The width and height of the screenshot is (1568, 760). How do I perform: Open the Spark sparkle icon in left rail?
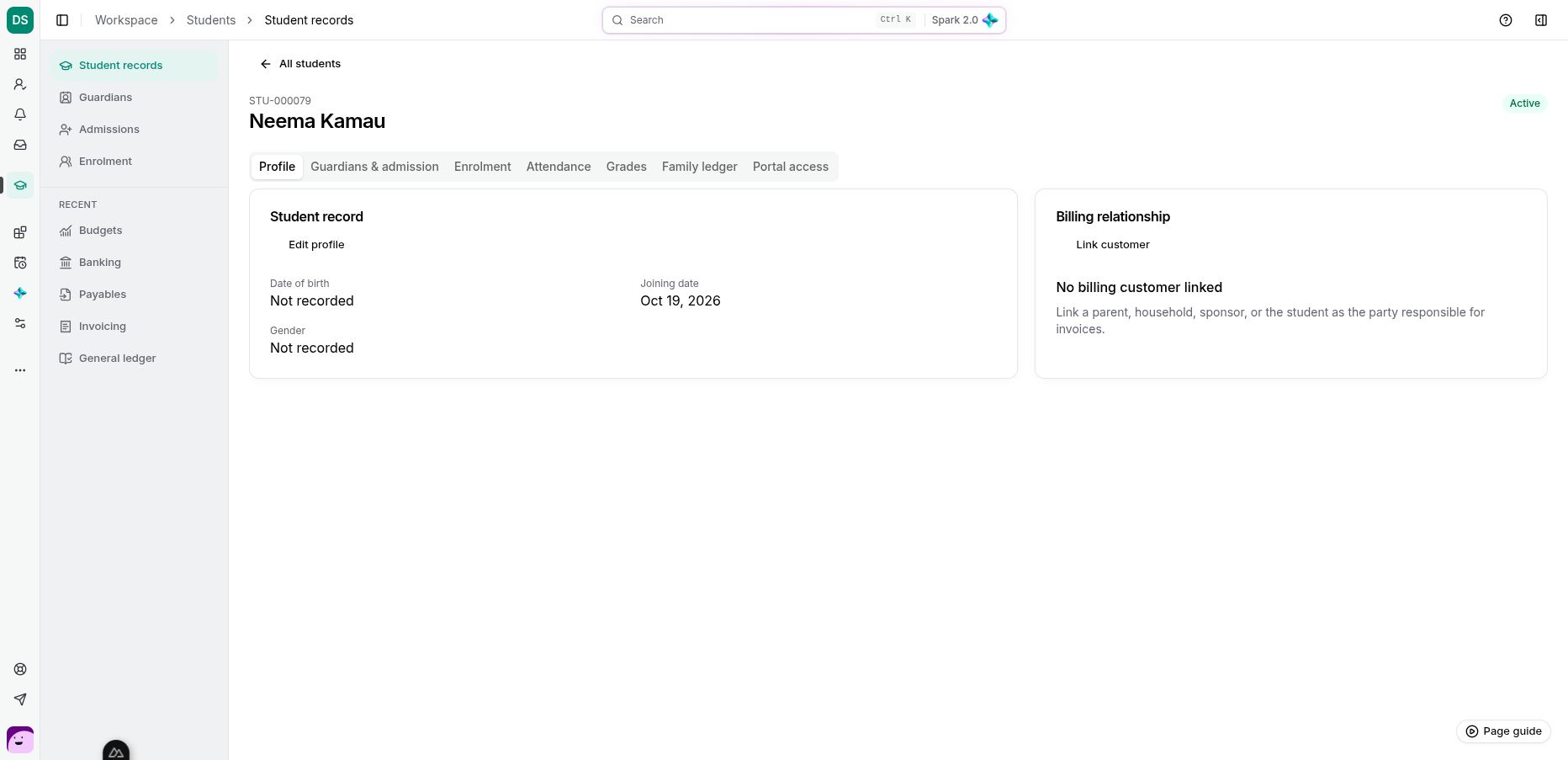[x=20, y=293]
